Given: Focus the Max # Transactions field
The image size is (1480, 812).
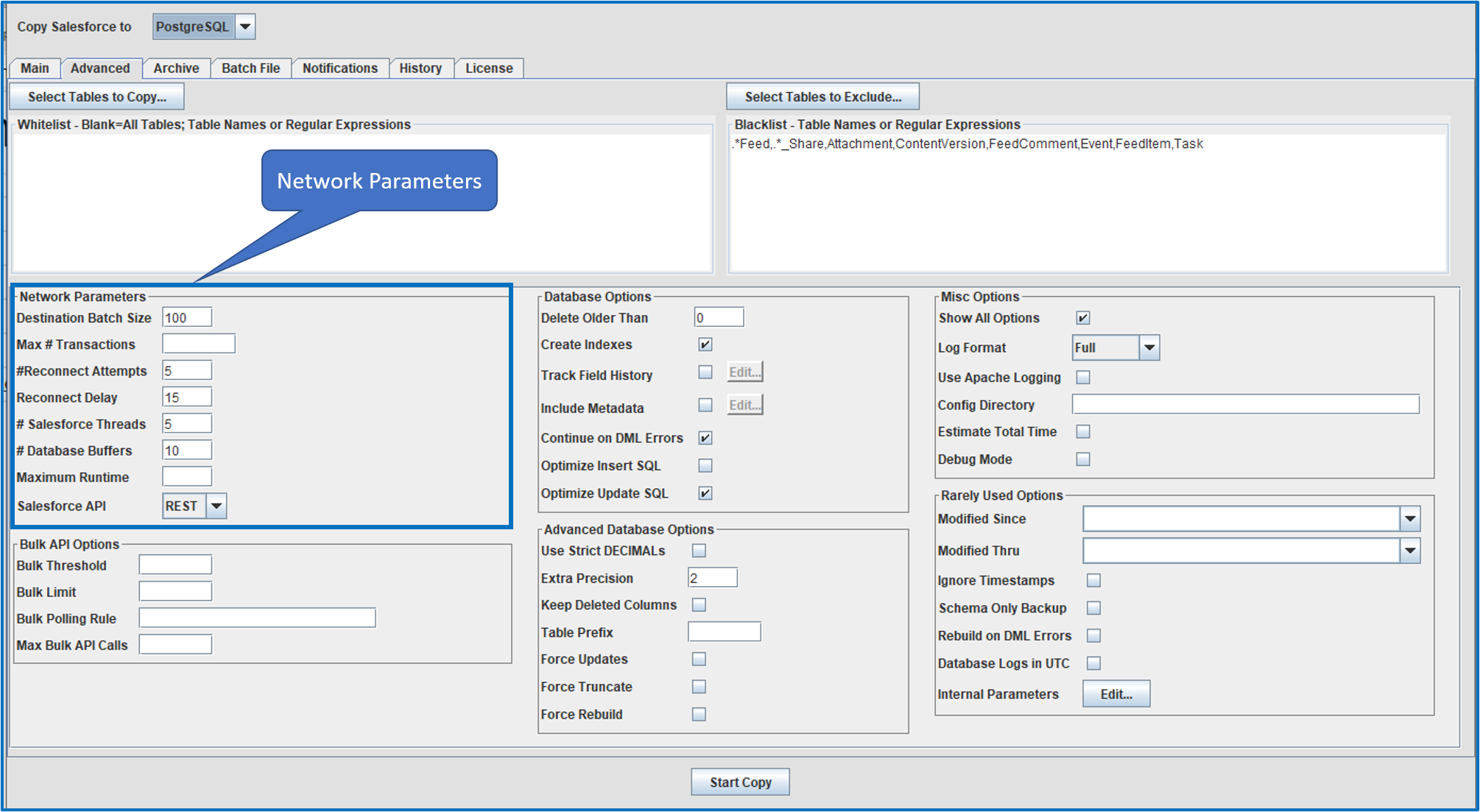Looking at the screenshot, I should [199, 344].
